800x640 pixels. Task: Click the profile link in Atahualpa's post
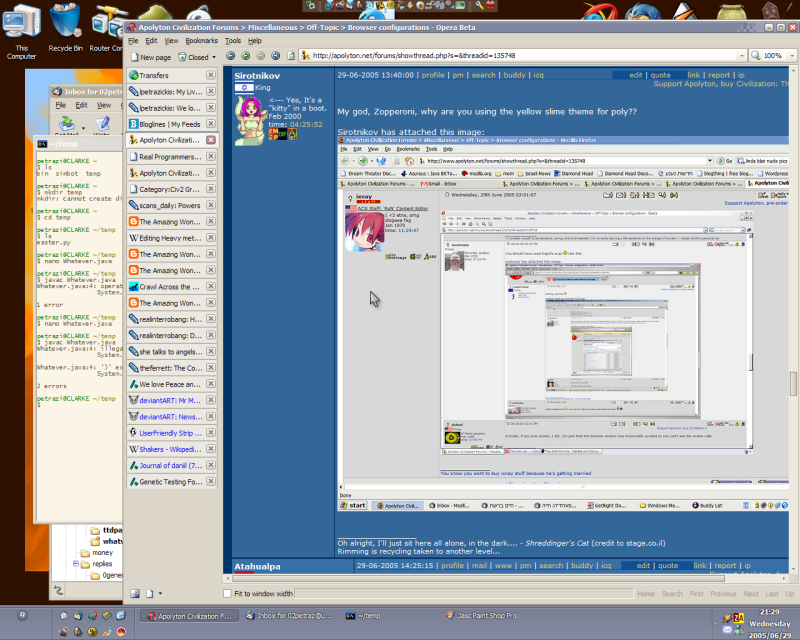point(453,566)
